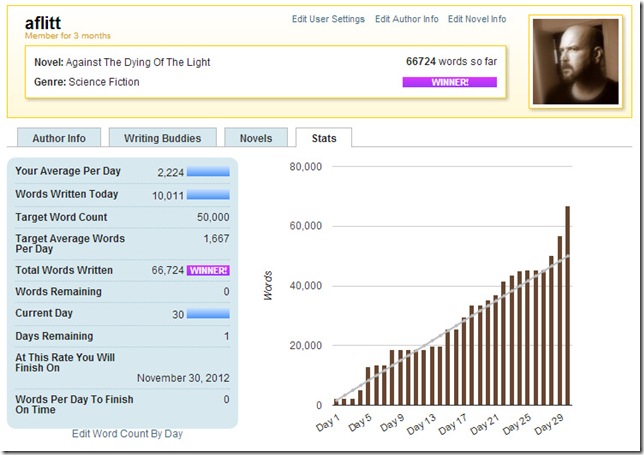The height and width of the screenshot is (455, 644).
Task: Select the Stats tab
Action: [323, 138]
